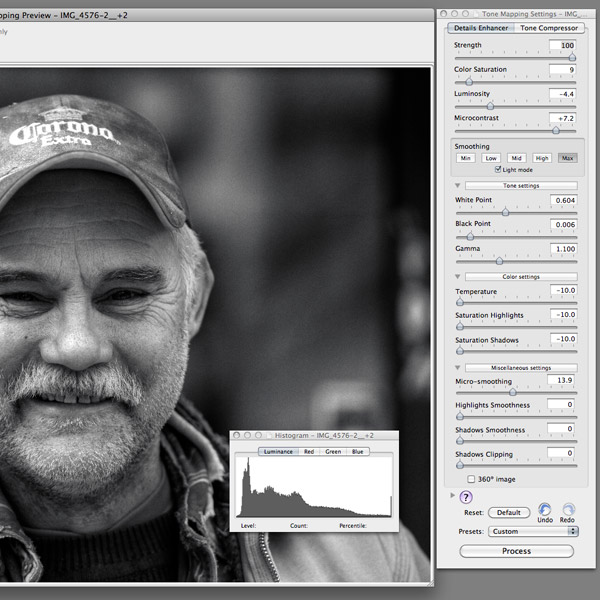The image size is (600, 600).
Task: Click the Micro-smoothing value field
Action: (561, 380)
